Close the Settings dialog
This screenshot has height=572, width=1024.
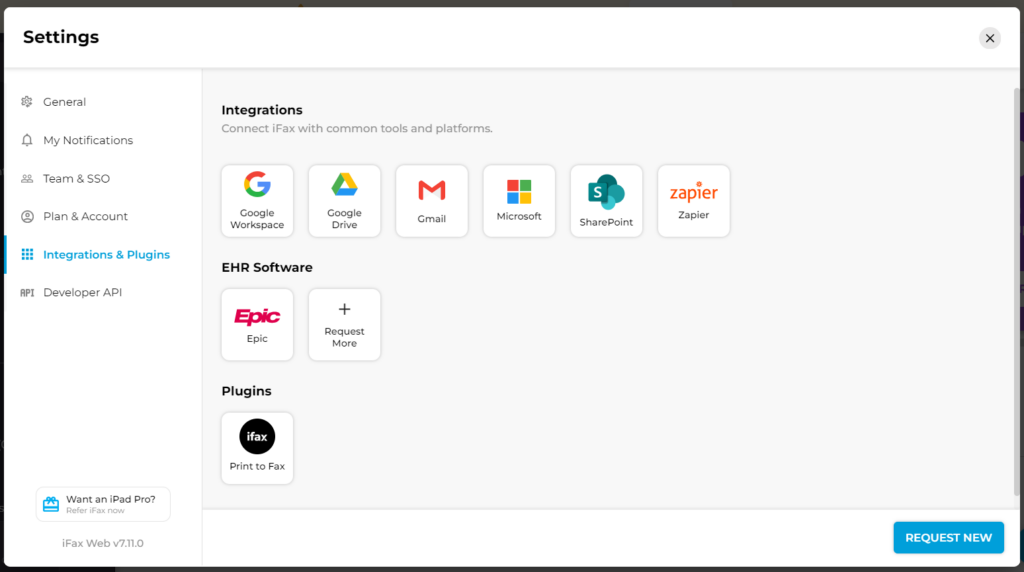tap(989, 38)
